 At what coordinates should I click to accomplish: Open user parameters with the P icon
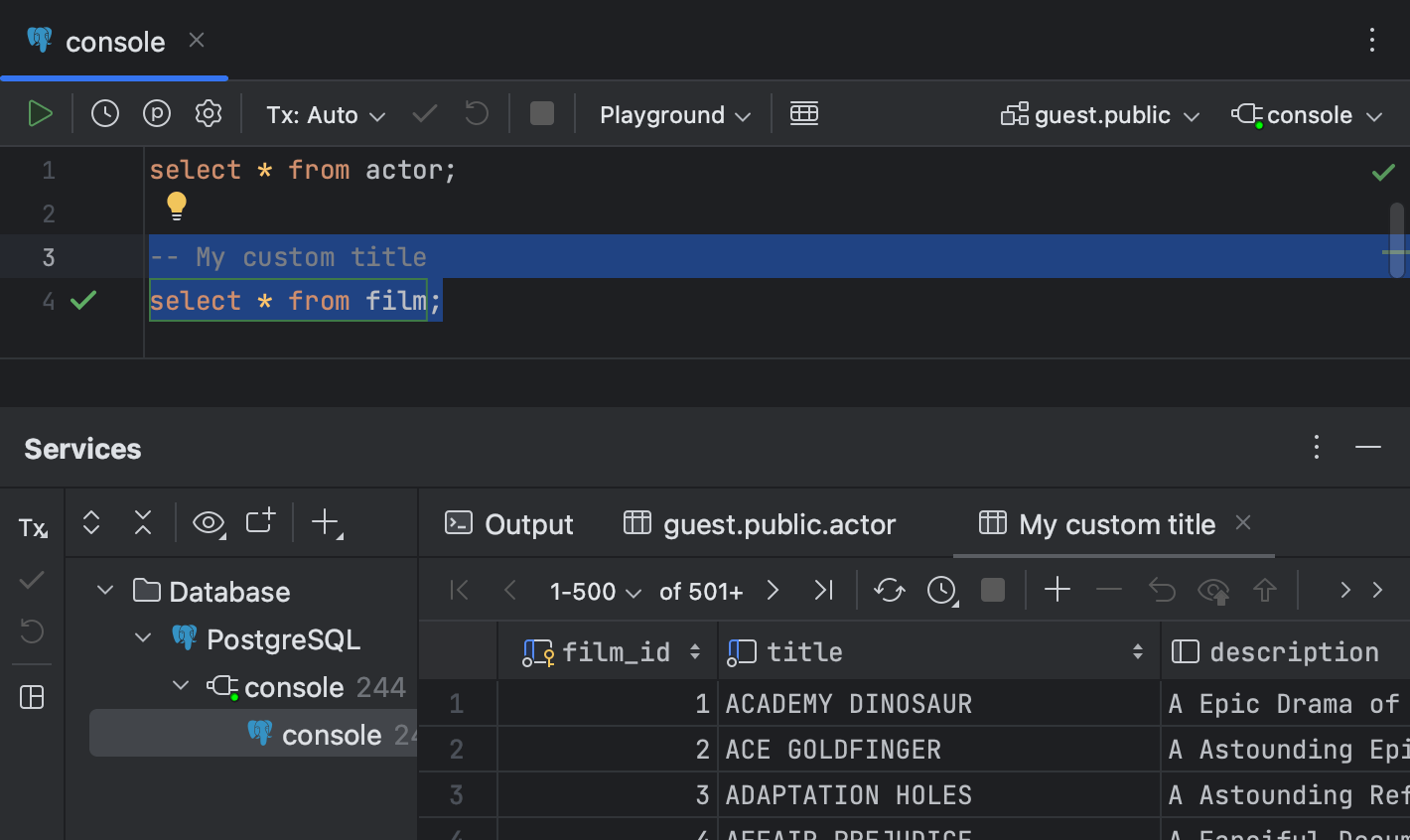pos(156,113)
